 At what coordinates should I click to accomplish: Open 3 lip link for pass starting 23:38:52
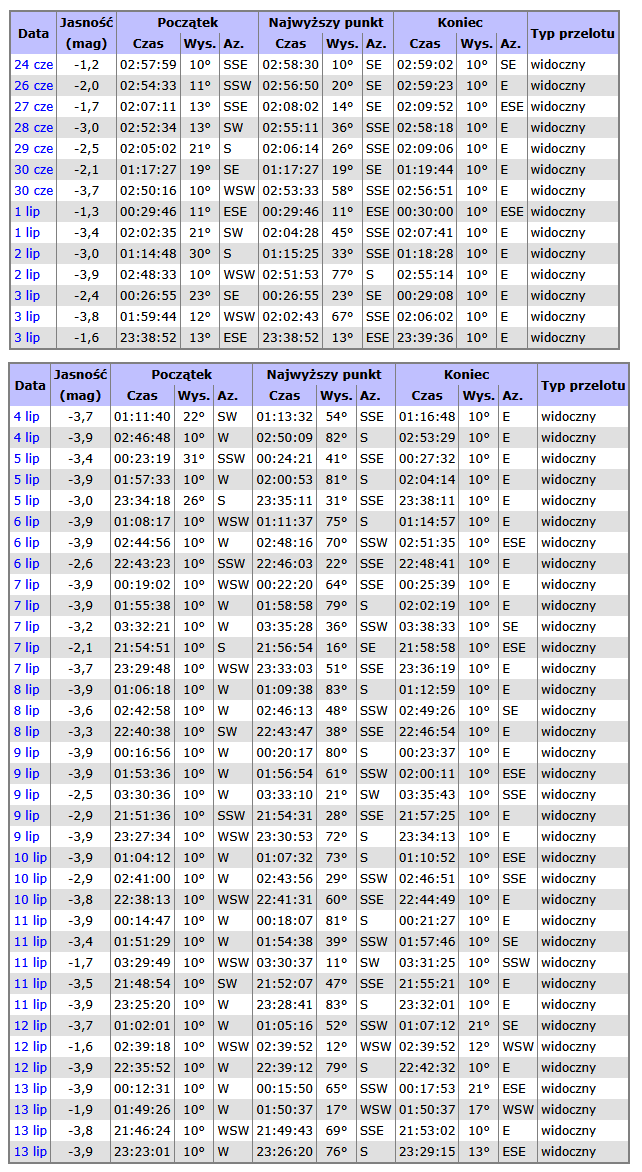27,337
